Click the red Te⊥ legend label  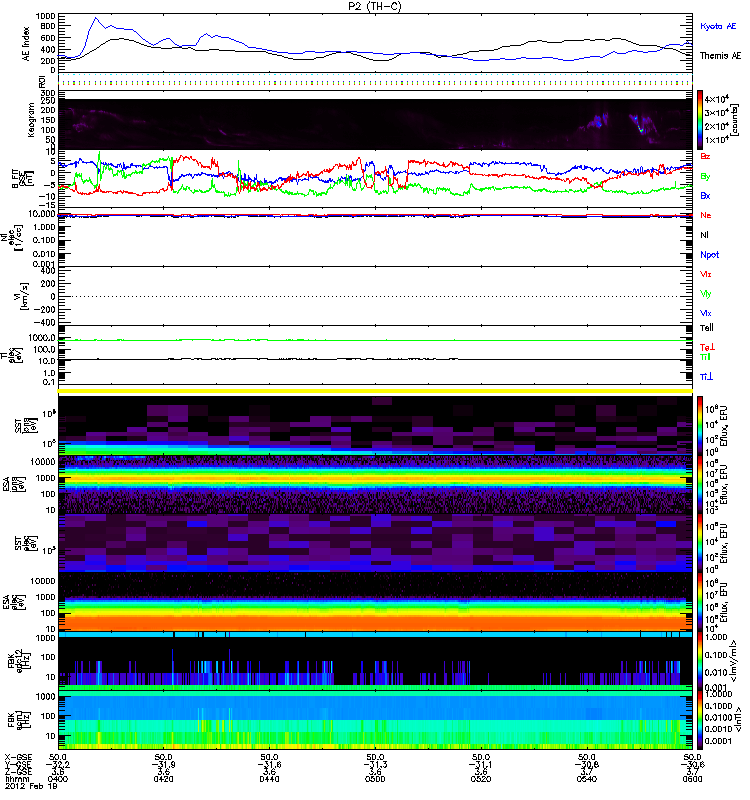coord(707,347)
